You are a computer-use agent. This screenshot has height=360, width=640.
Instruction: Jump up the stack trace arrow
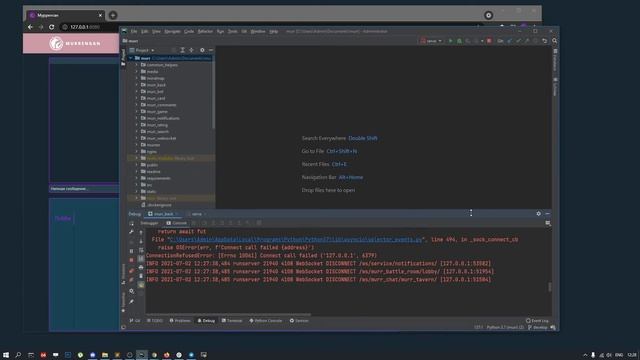pos(141,233)
